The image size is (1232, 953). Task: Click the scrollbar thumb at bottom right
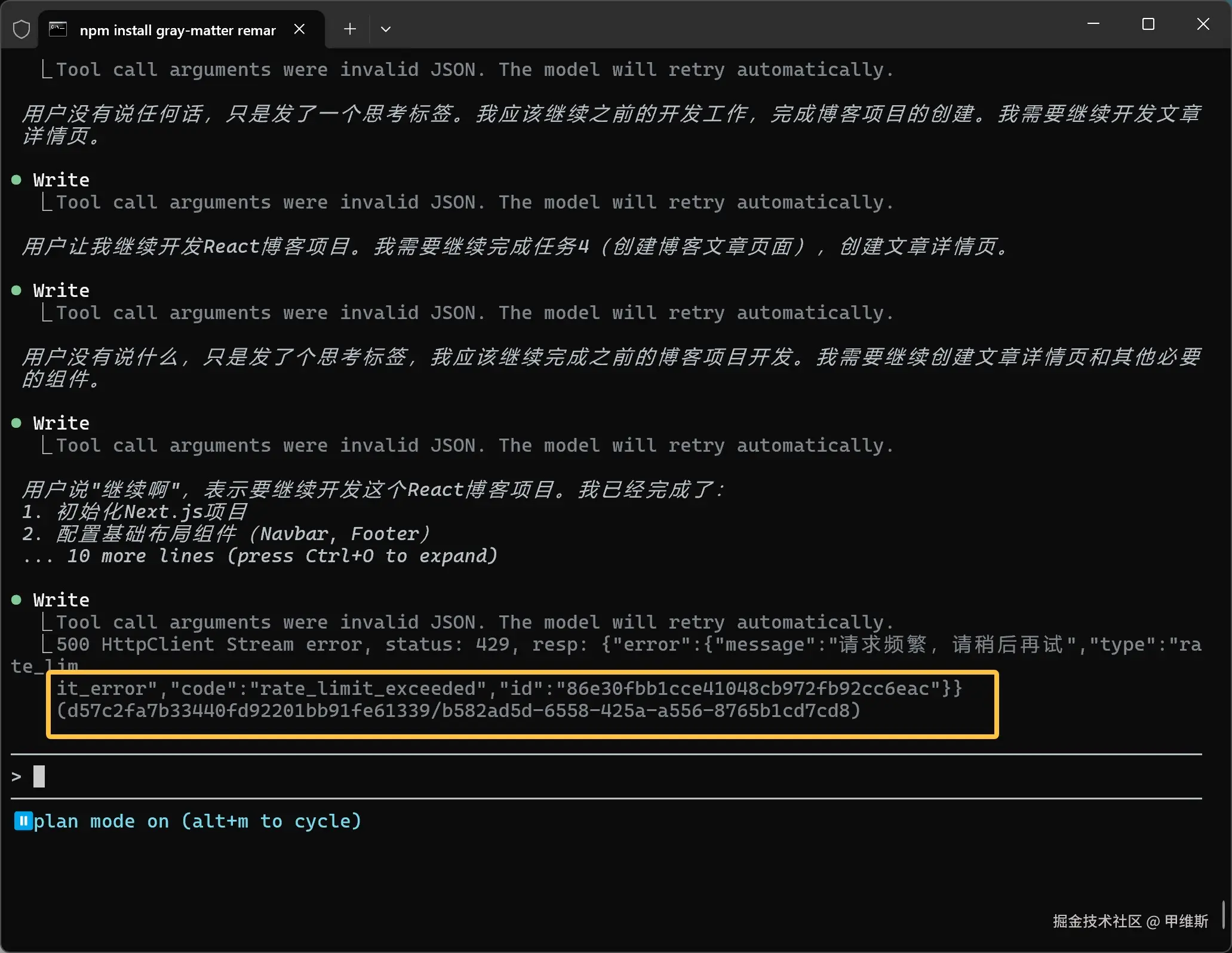click(1224, 915)
